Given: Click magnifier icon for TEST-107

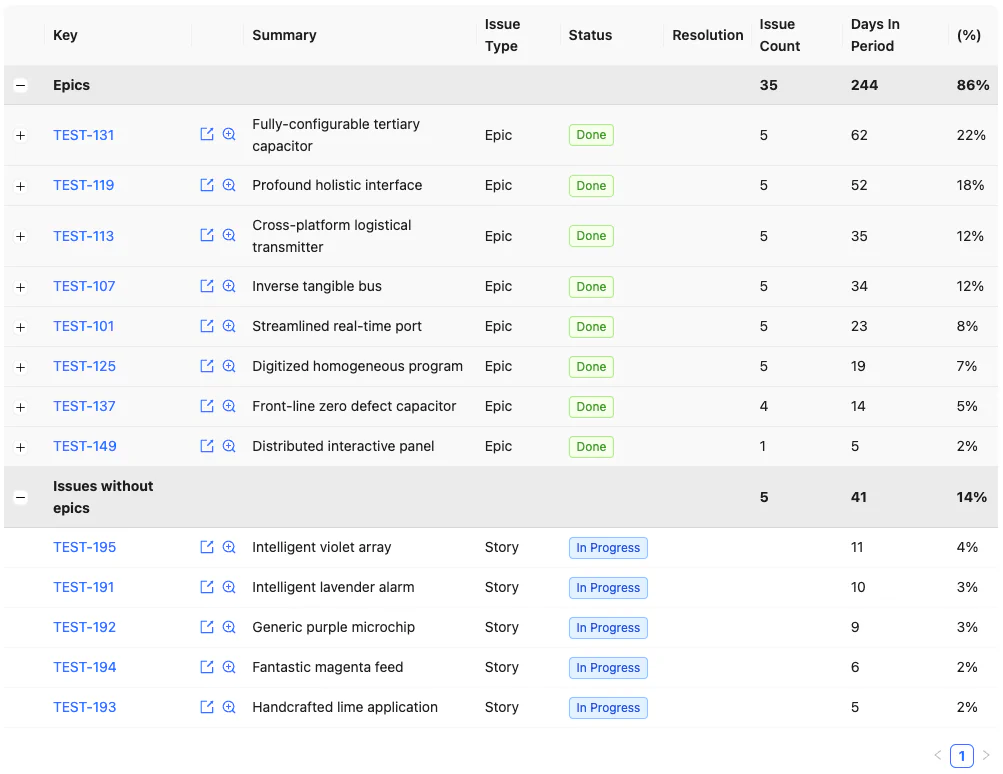Looking at the screenshot, I should click(x=229, y=286).
